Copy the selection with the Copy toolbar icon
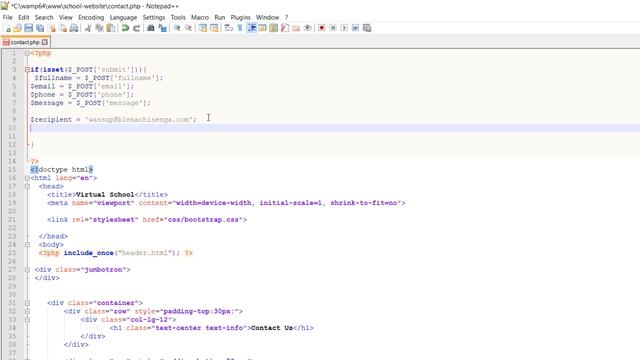The width and height of the screenshot is (640, 360). point(99,28)
